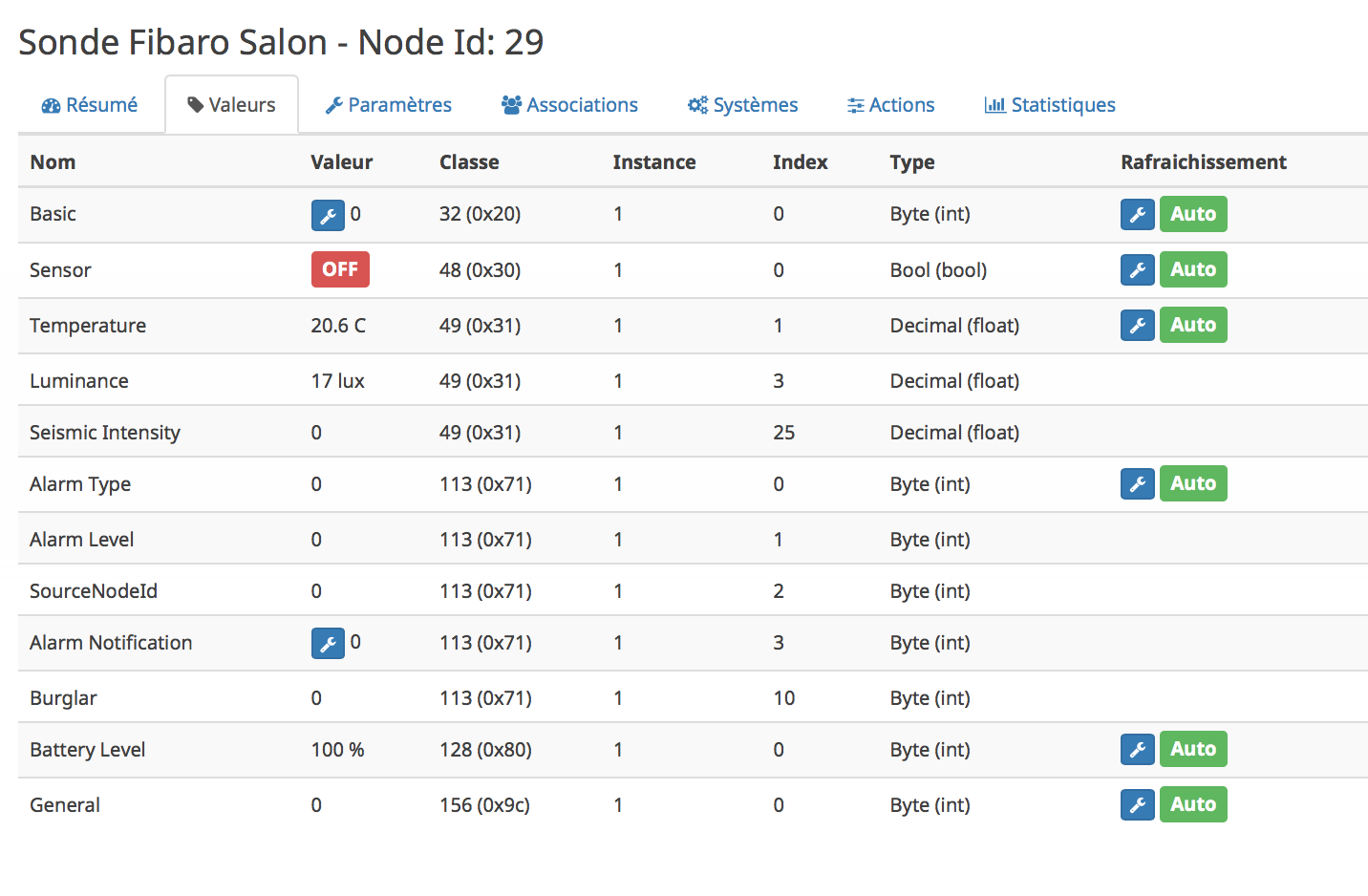Click the Valeur column header
Screen dimensions: 1368x896
tap(342, 162)
